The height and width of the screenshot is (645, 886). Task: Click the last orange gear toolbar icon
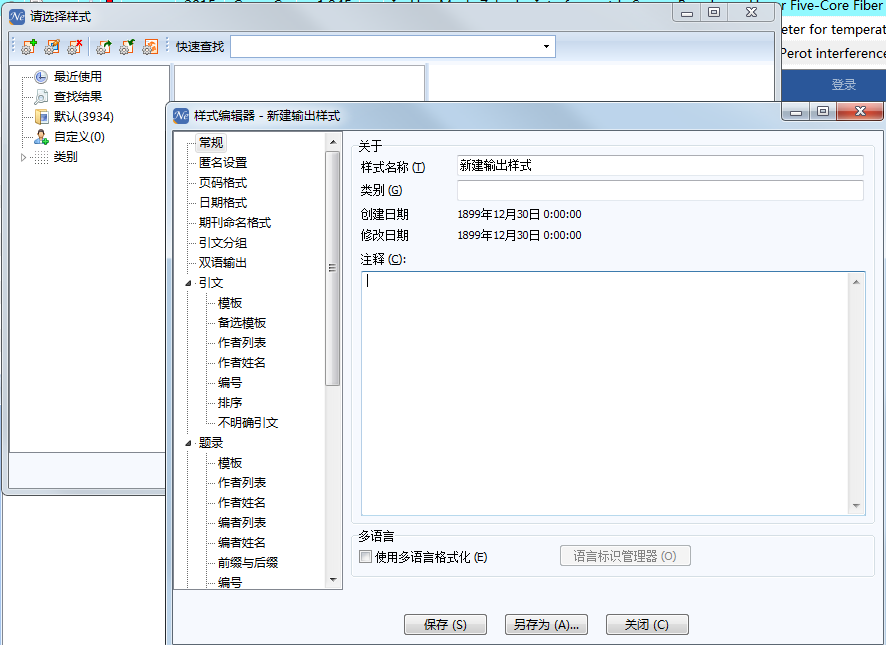point(150,47)
